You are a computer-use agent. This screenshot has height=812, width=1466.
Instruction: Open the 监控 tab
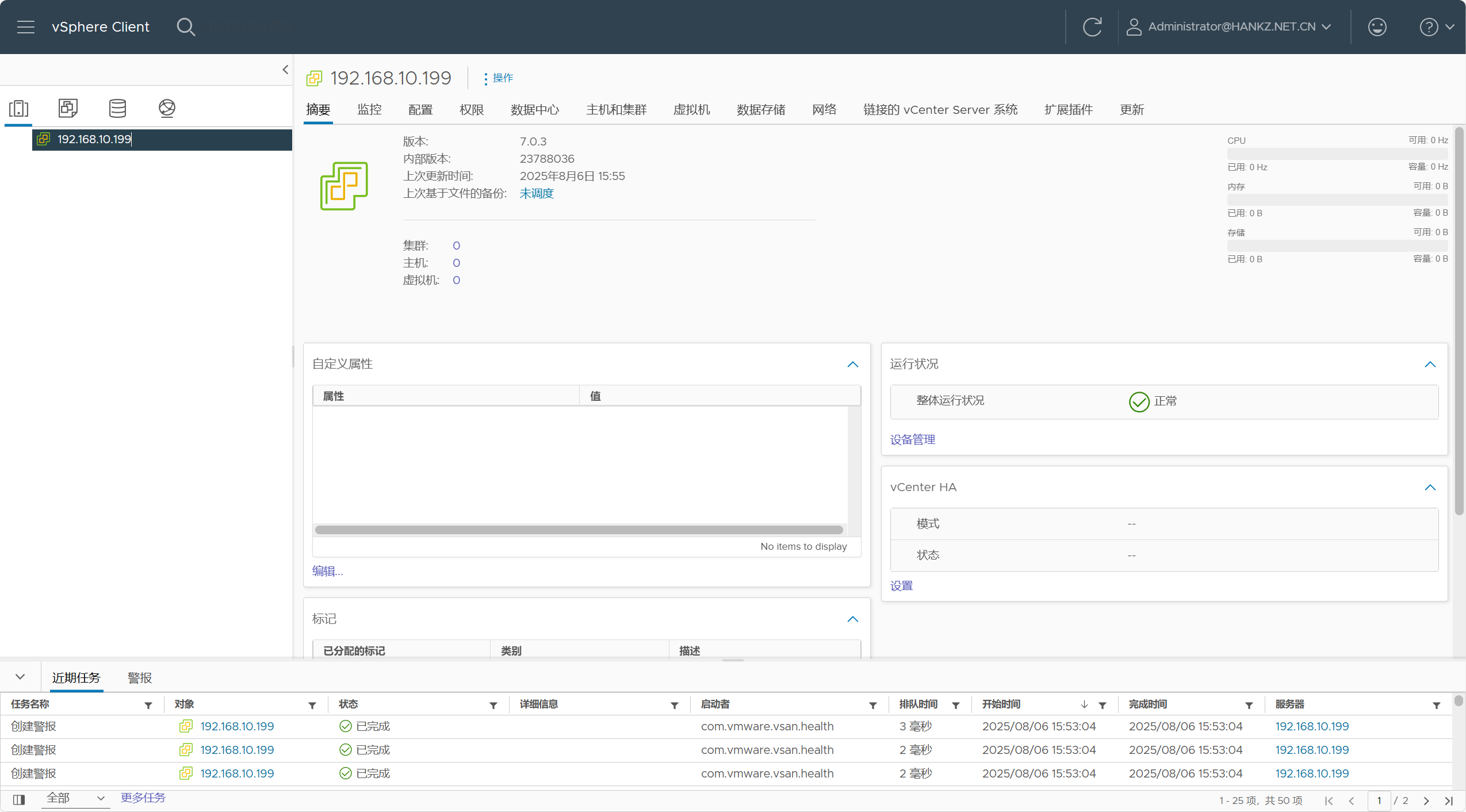click(x=369, y=109)
